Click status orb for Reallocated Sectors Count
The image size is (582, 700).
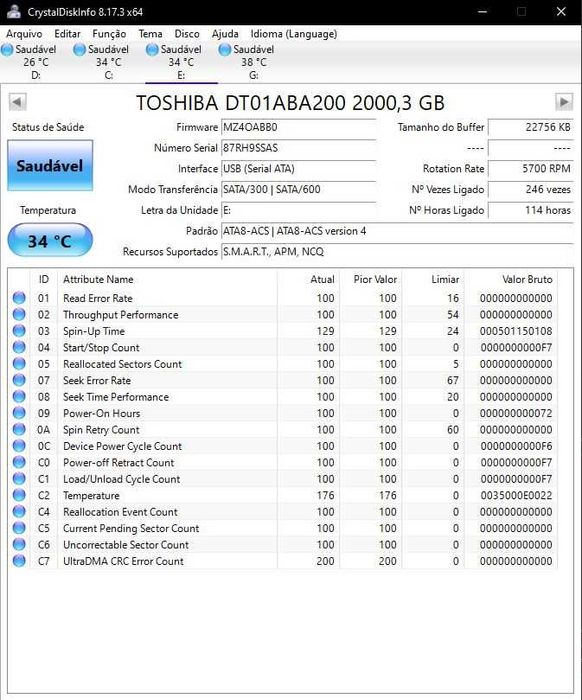[x=19, y=363]
